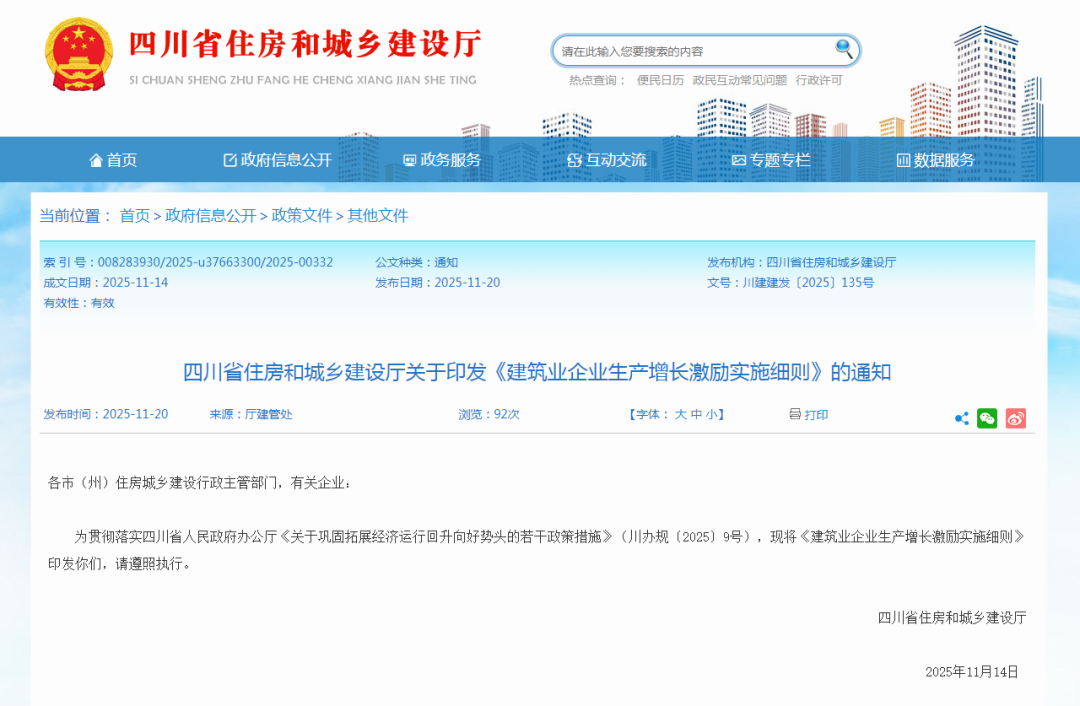This screenshot has height=706, width=1080.
Task: Share the article via the Weibo icon
Action: pos(1016,418)
